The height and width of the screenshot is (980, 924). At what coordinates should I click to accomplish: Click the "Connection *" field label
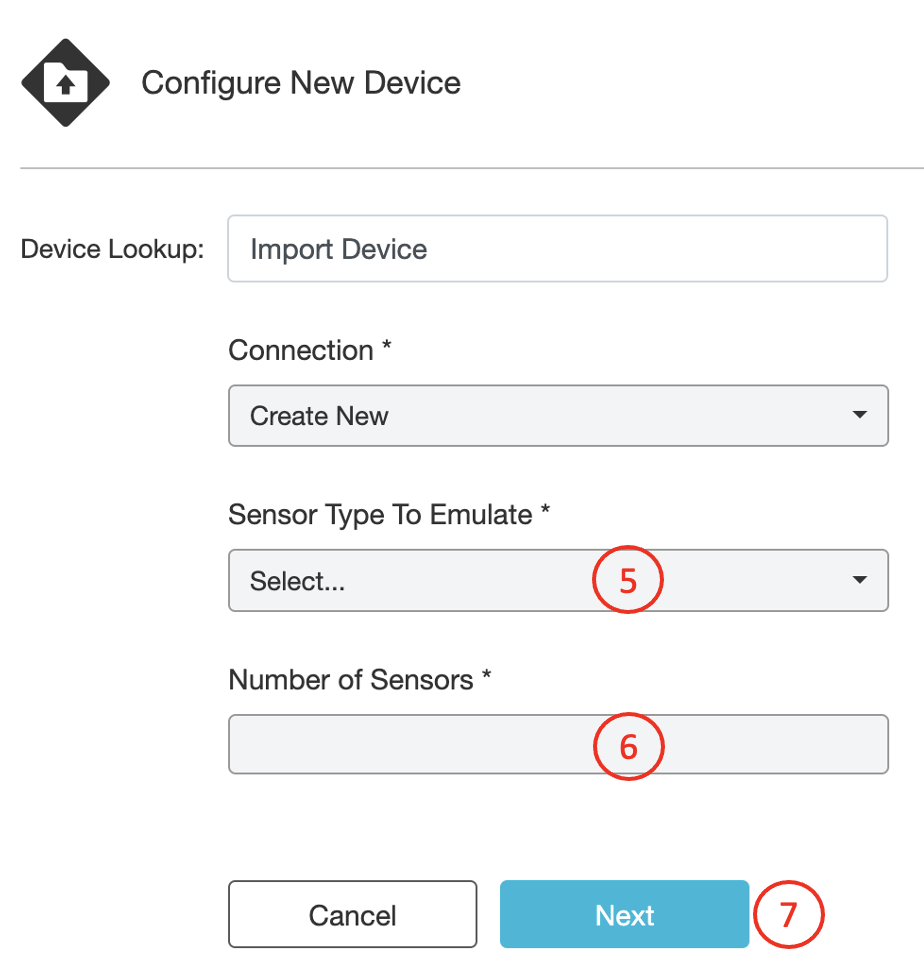(x=308, y=350)
